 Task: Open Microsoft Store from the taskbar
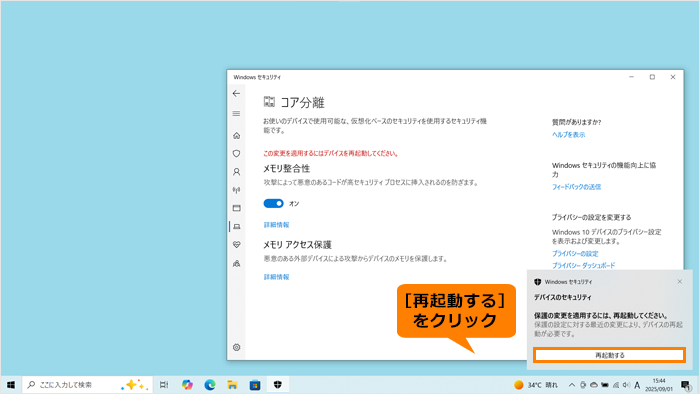pyautogui.click(x=255, y=385)
